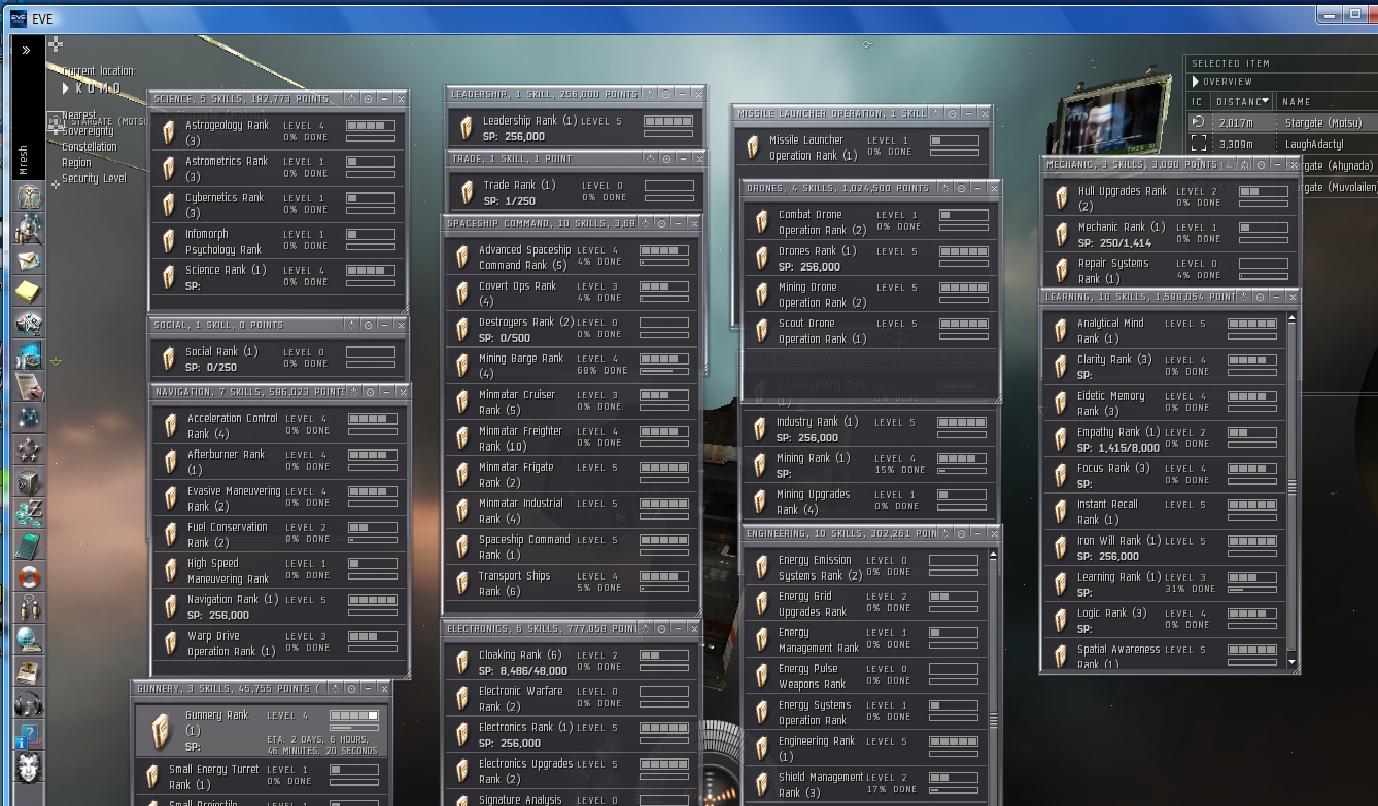The image size is (1378, 806).
Task: Click the skill book icon beside Drones Rank
Action: click(762, 258)
